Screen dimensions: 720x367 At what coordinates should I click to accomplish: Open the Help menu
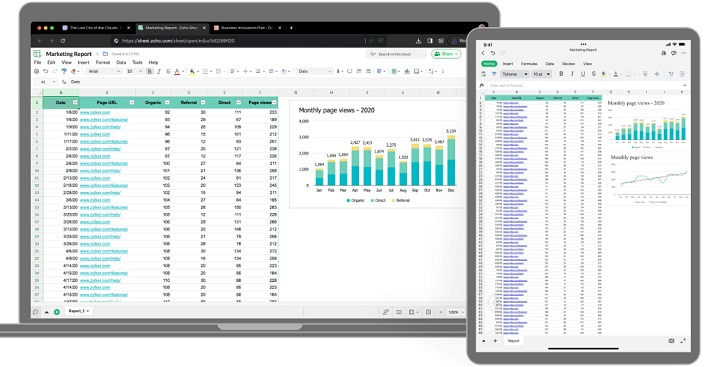(153, 62)
